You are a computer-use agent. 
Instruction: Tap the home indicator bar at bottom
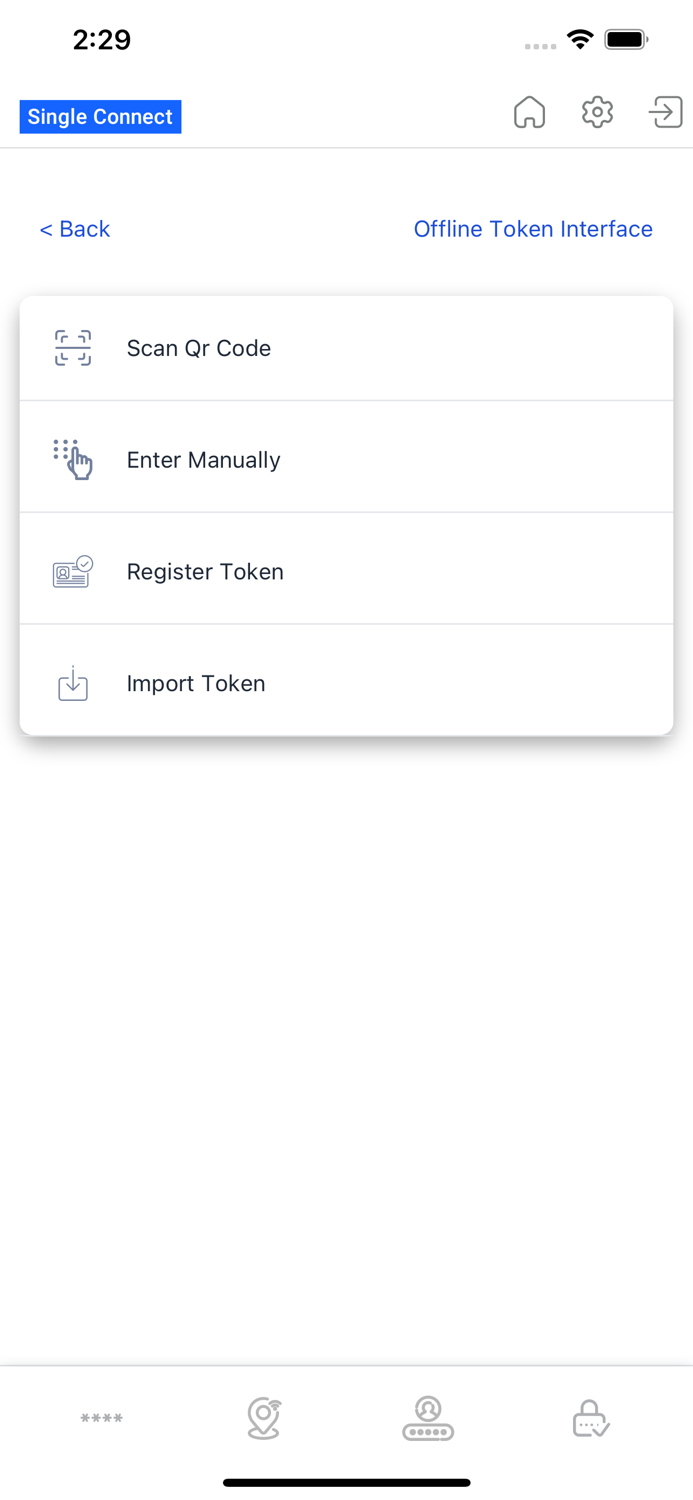[x=346, y=1482]
